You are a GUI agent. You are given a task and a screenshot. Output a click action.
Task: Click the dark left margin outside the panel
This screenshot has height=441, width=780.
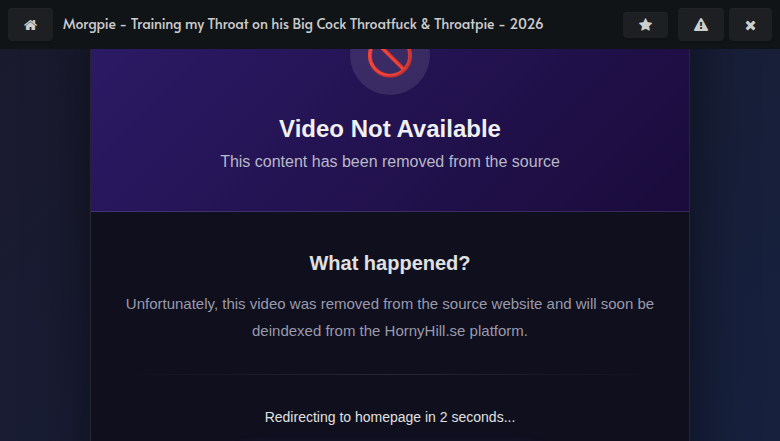(45, 245)
